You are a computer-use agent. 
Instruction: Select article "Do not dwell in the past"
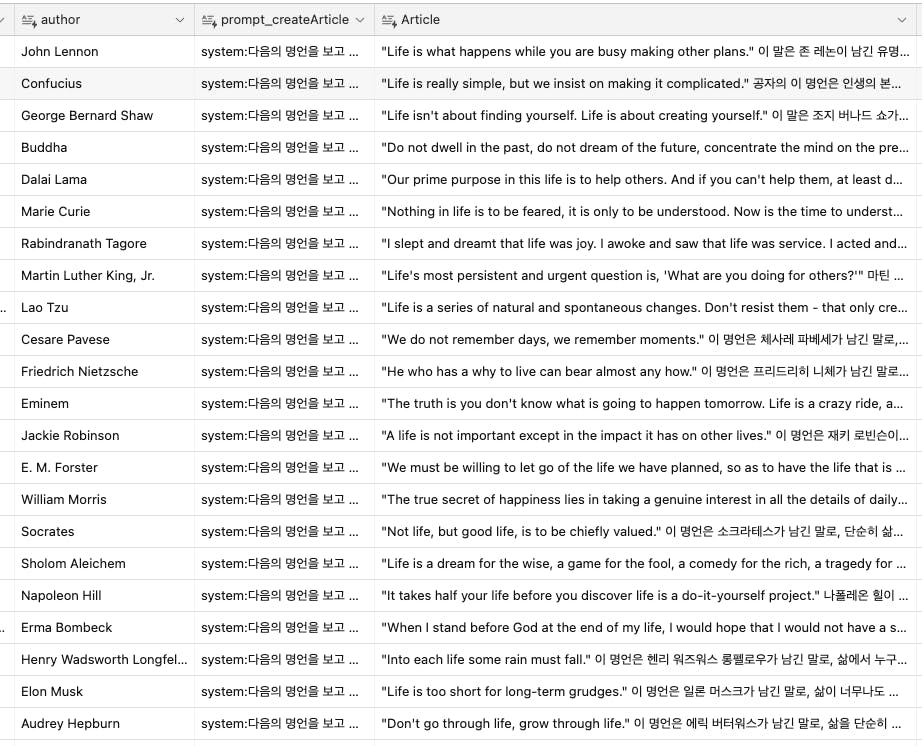point(647,148)
